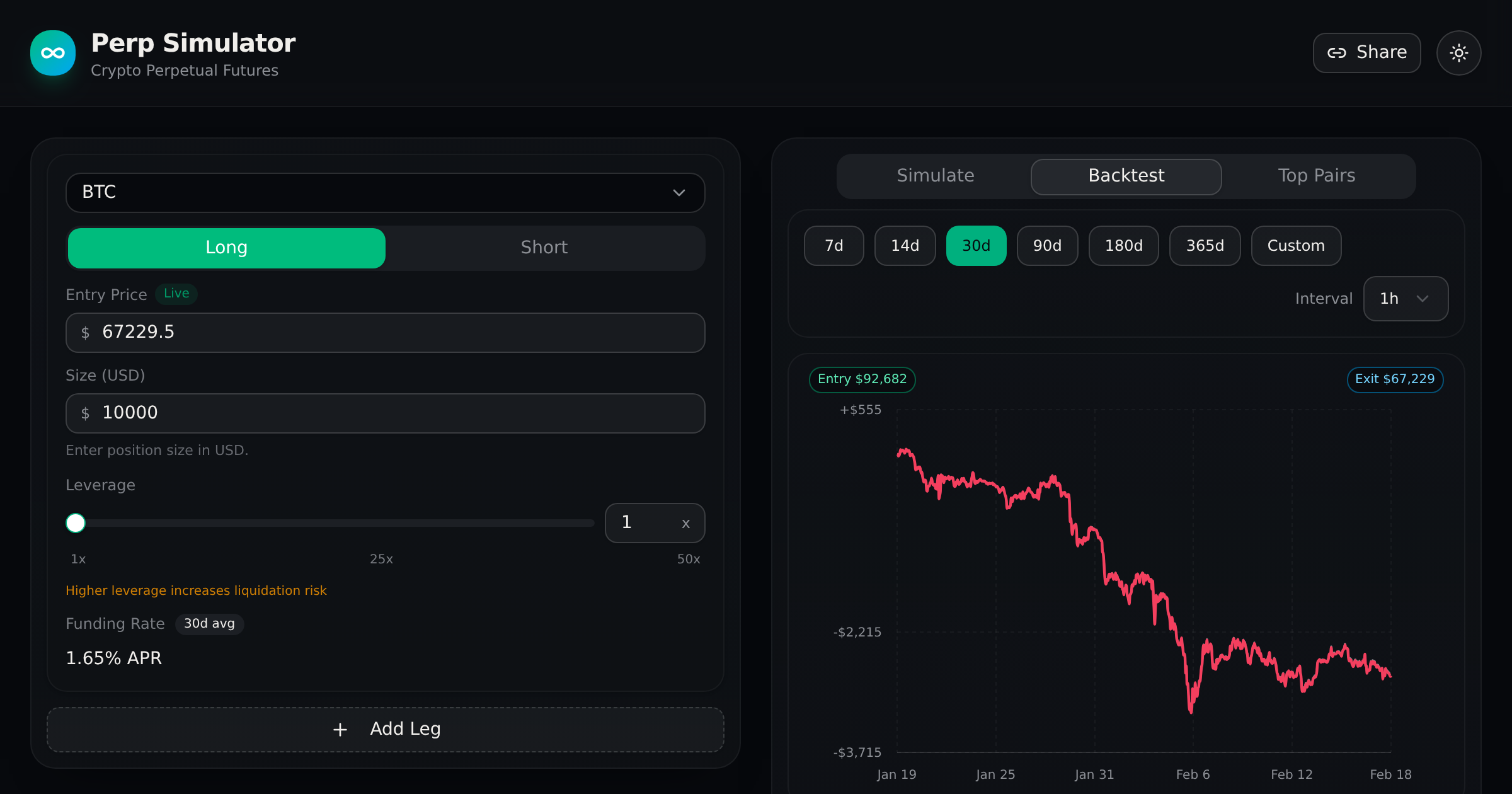Image resolution: width=1512 pixels, height=794 pixels.
Task: Click the leverage slider handle
Action: click(x=76, y=523)
